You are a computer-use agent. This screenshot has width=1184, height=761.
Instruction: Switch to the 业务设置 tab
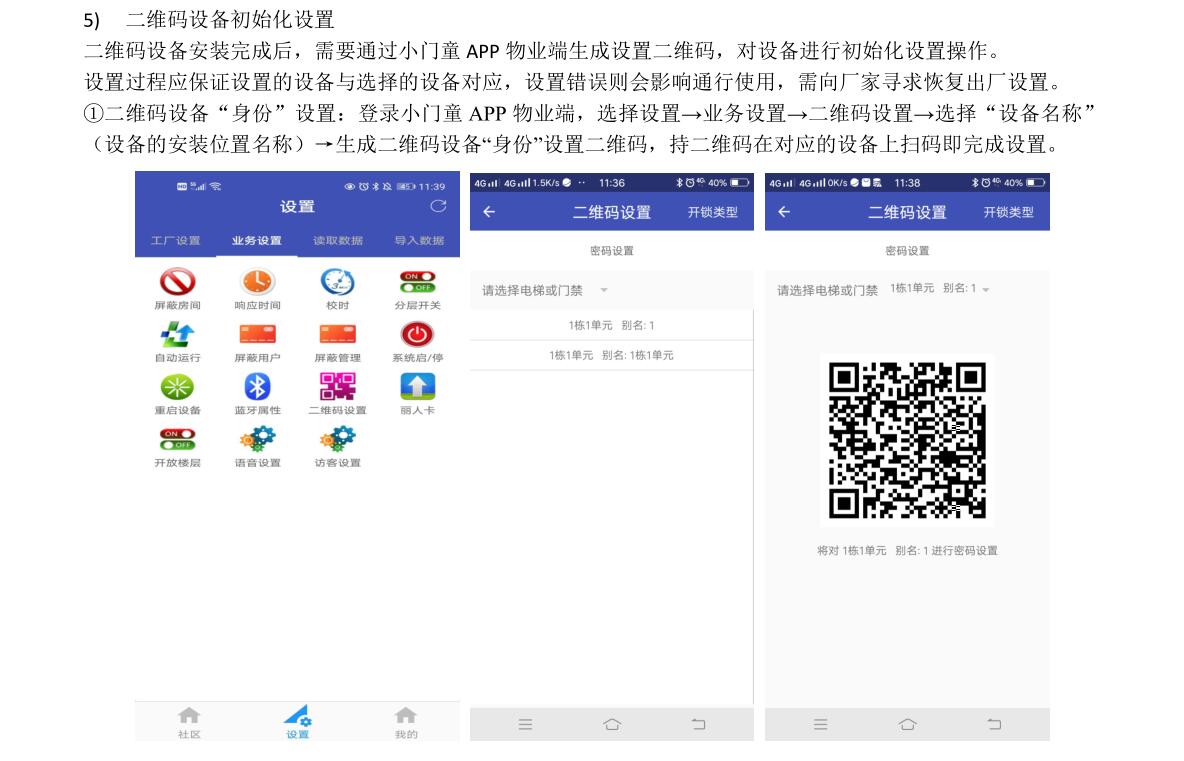pyautogui.click(x=257, y=240)
